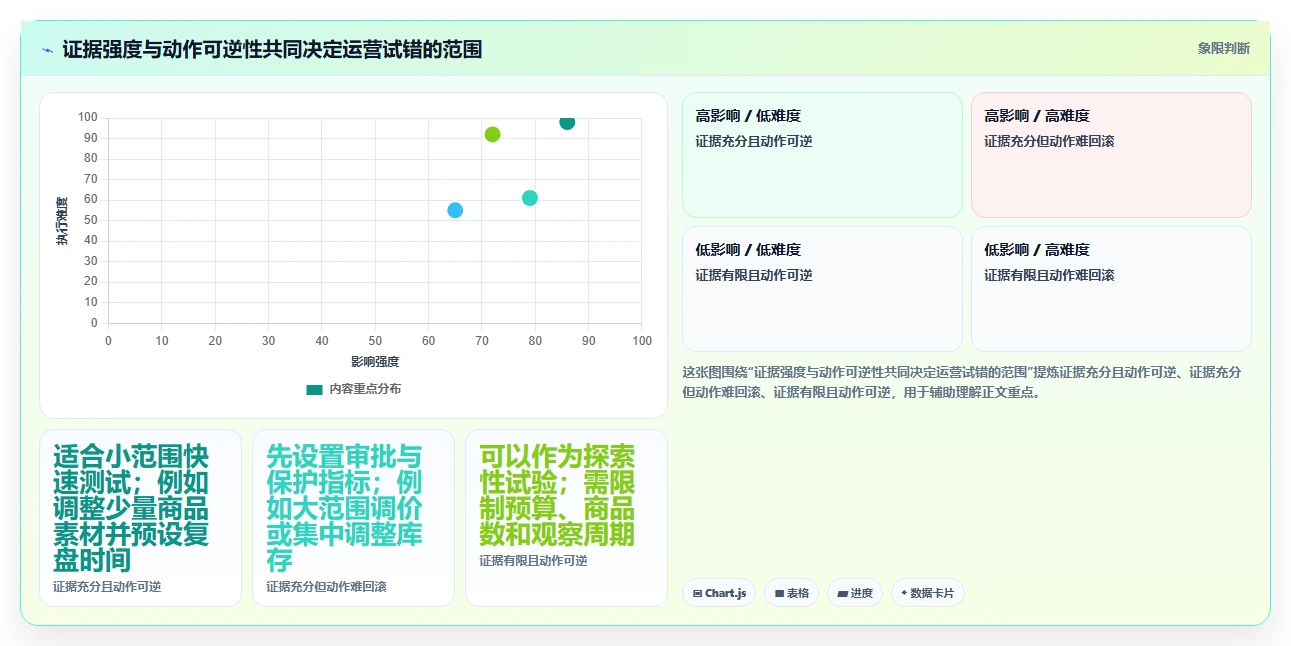Click the 进度 tag icon
The image size is (1291, 646).
(842, 594)
